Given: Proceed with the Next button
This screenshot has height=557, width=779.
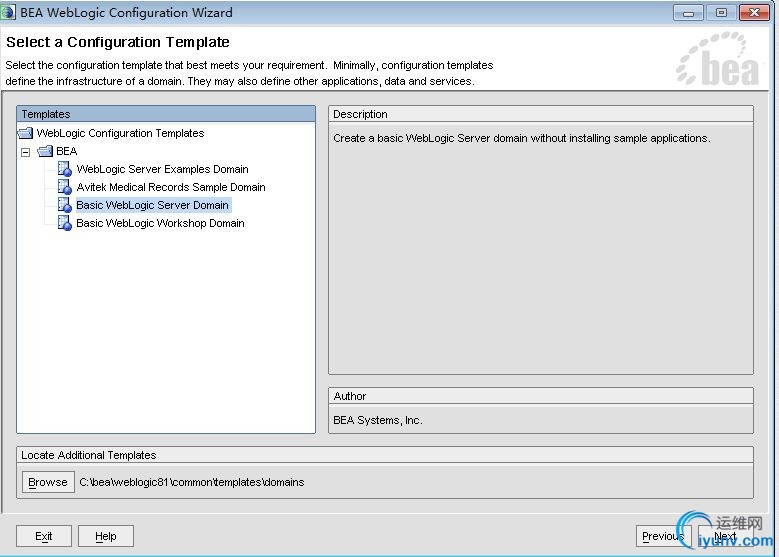Looking at the screenshot, I should (725, 536).
